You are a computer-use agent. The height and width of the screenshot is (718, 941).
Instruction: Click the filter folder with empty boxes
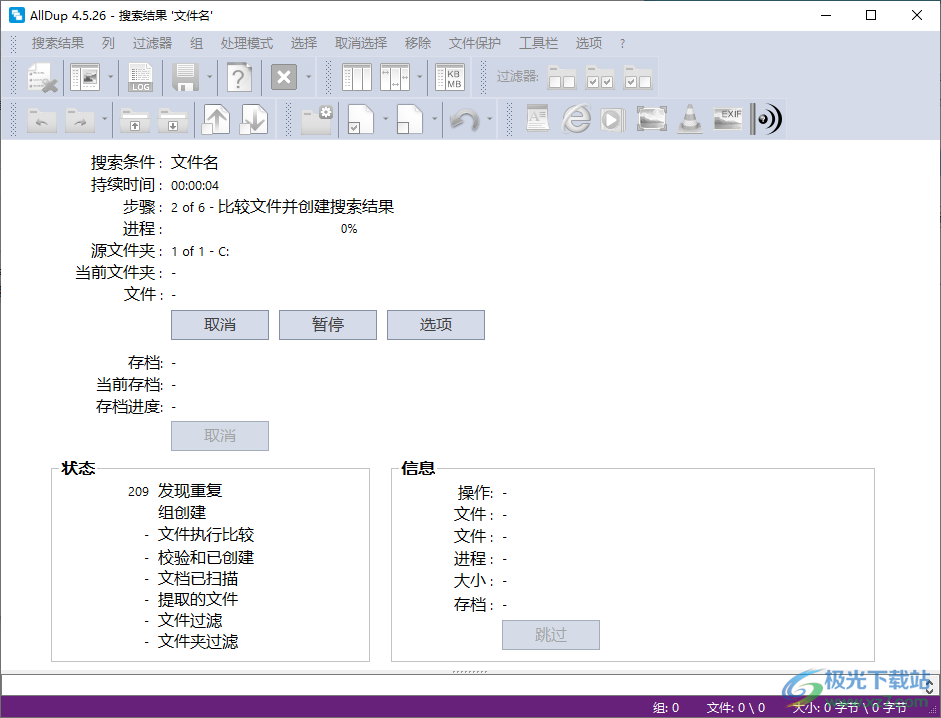562,77
